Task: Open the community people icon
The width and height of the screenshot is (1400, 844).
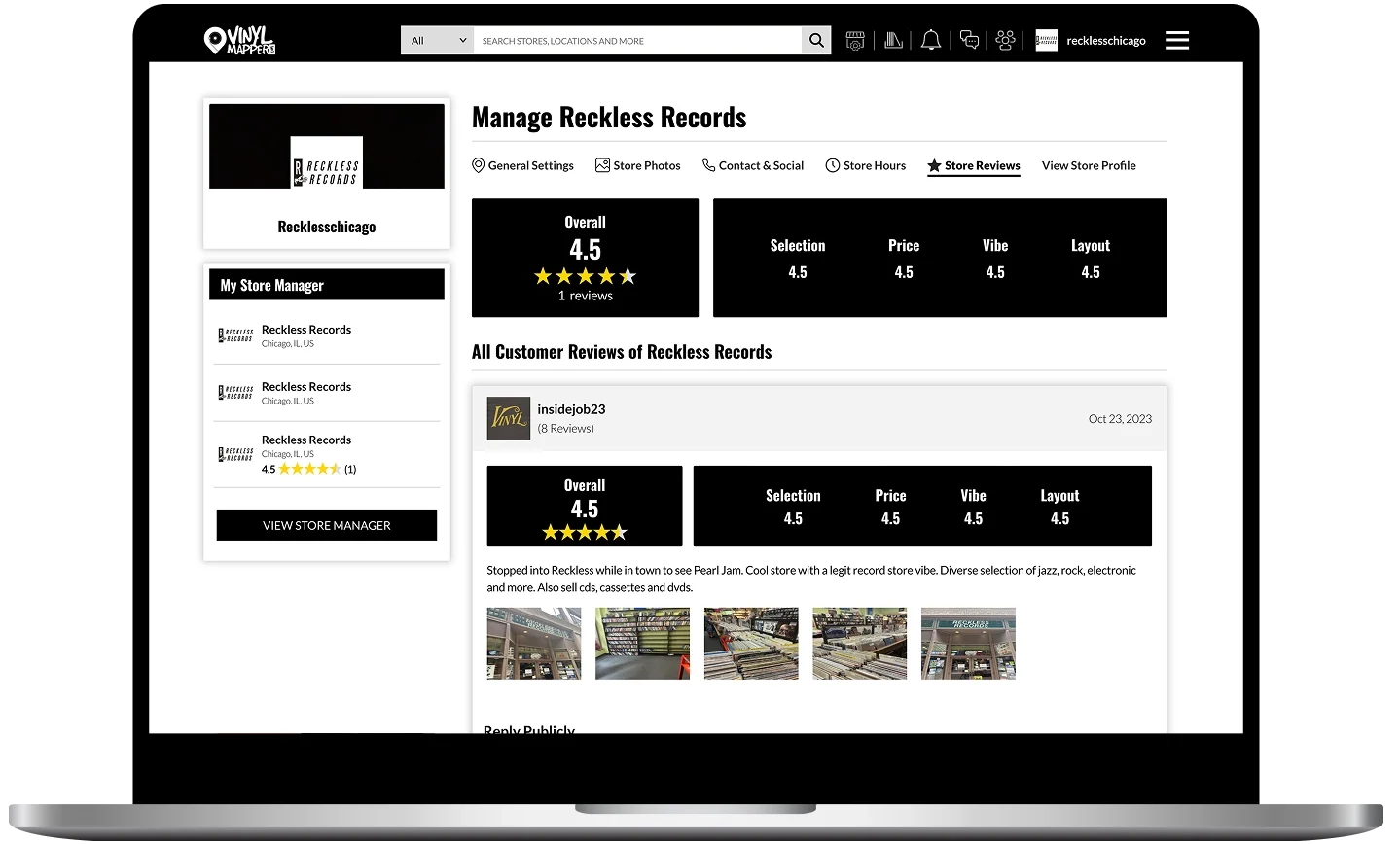Action: coord(1006,40)
